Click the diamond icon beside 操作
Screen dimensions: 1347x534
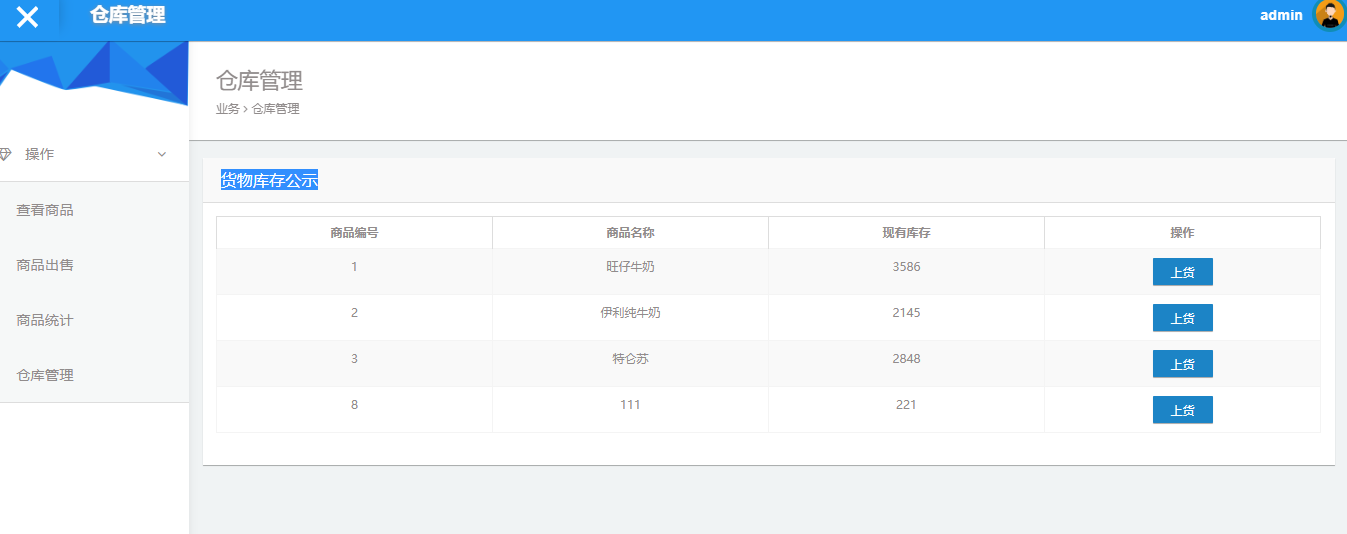(x=5, y=154)
